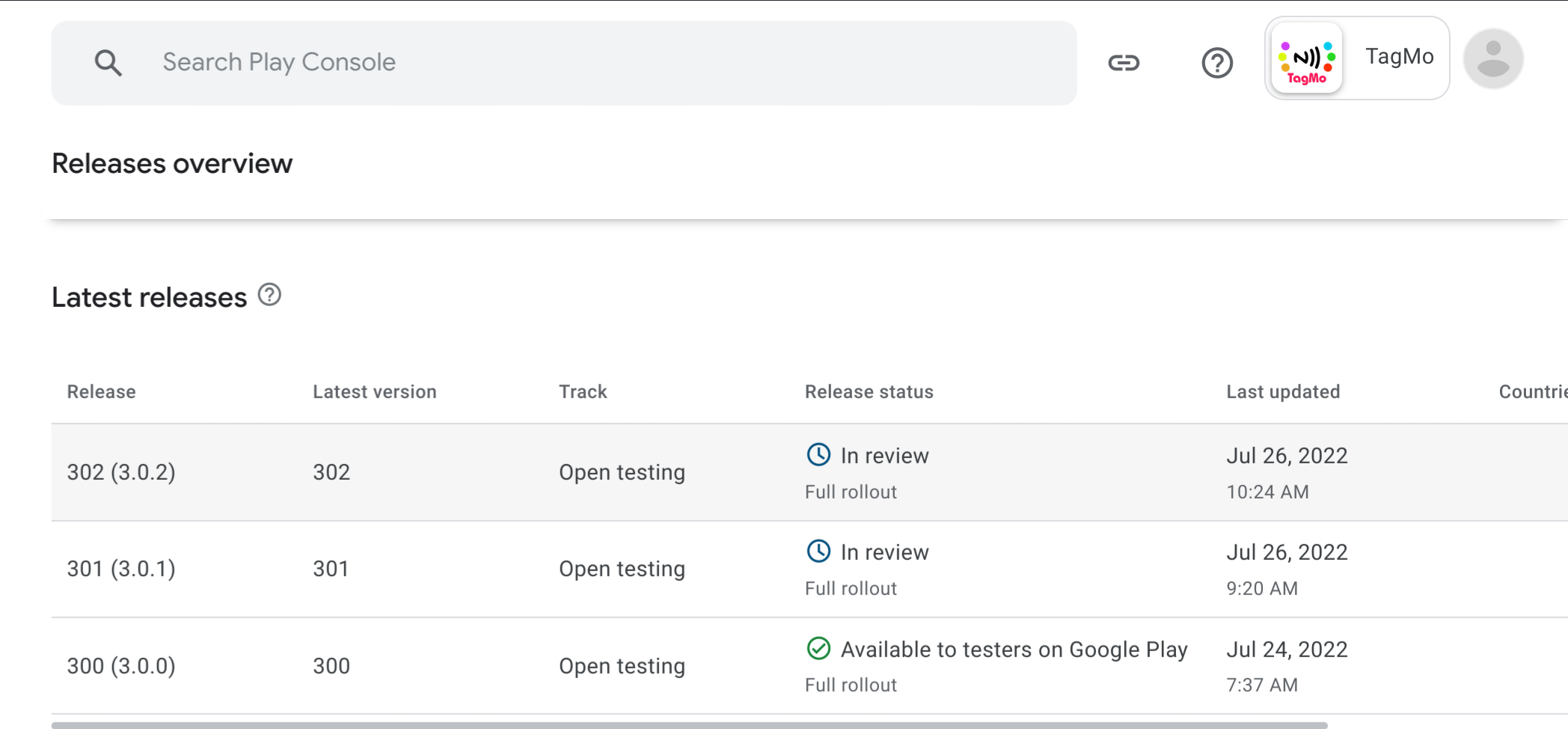
Task: Click the clock icon for release 301
Action: tap(818, 551)
